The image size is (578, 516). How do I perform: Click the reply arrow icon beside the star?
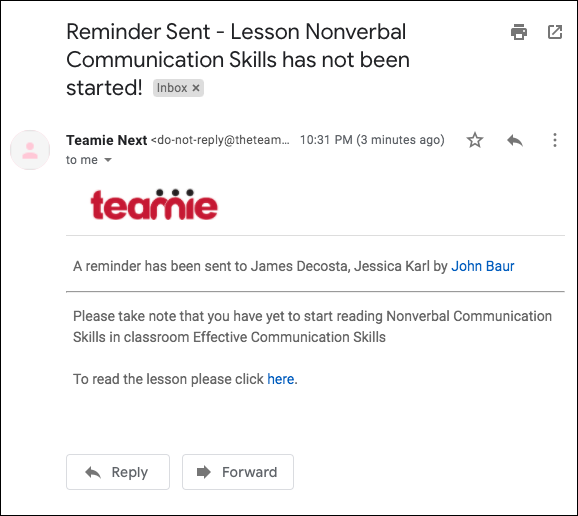point(515,140)
